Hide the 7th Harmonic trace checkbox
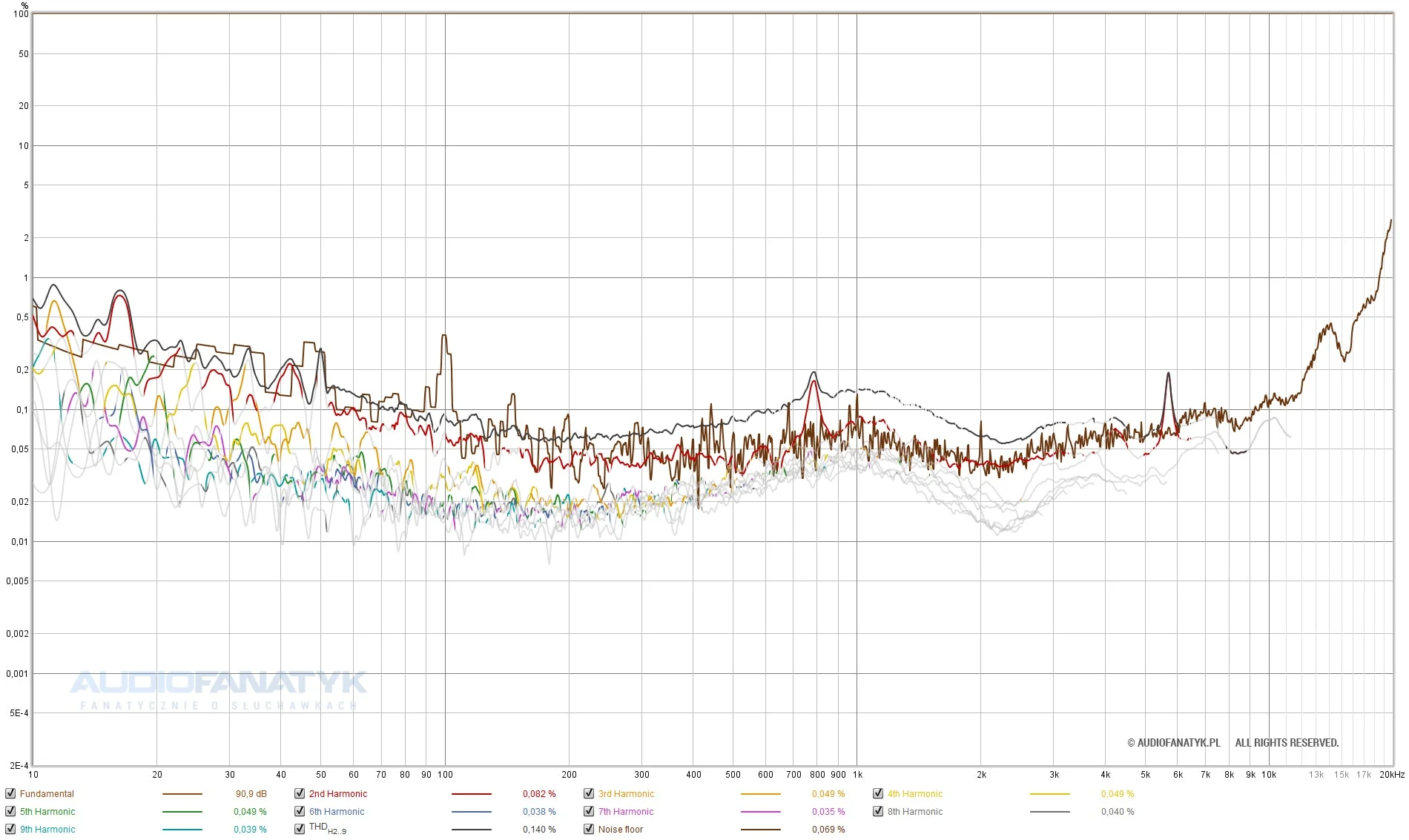This screenshot has height=840, width=1409. coord(589,811)
